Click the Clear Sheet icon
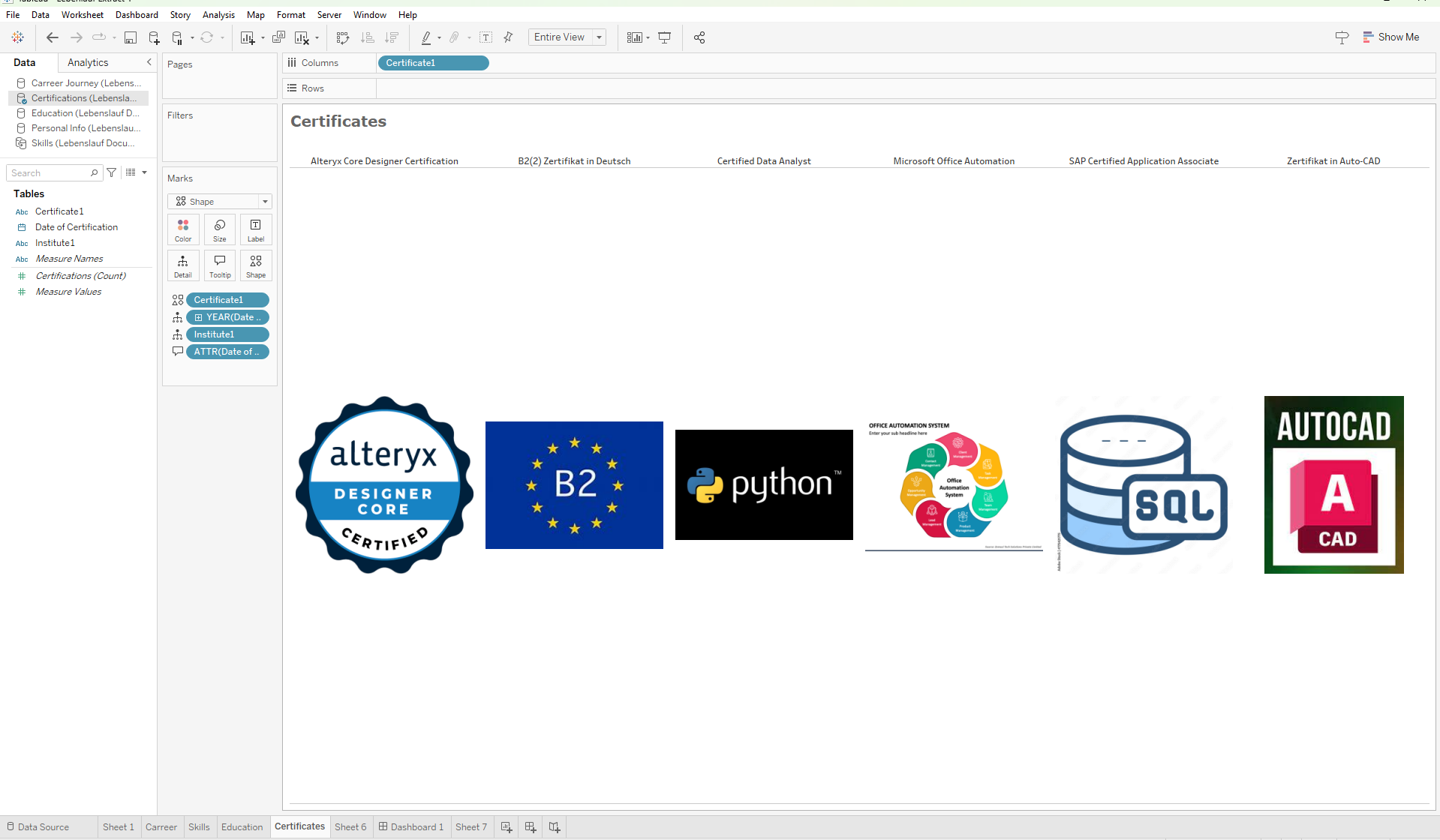The width and height of the screenshot is (1440, 840). 302,37
